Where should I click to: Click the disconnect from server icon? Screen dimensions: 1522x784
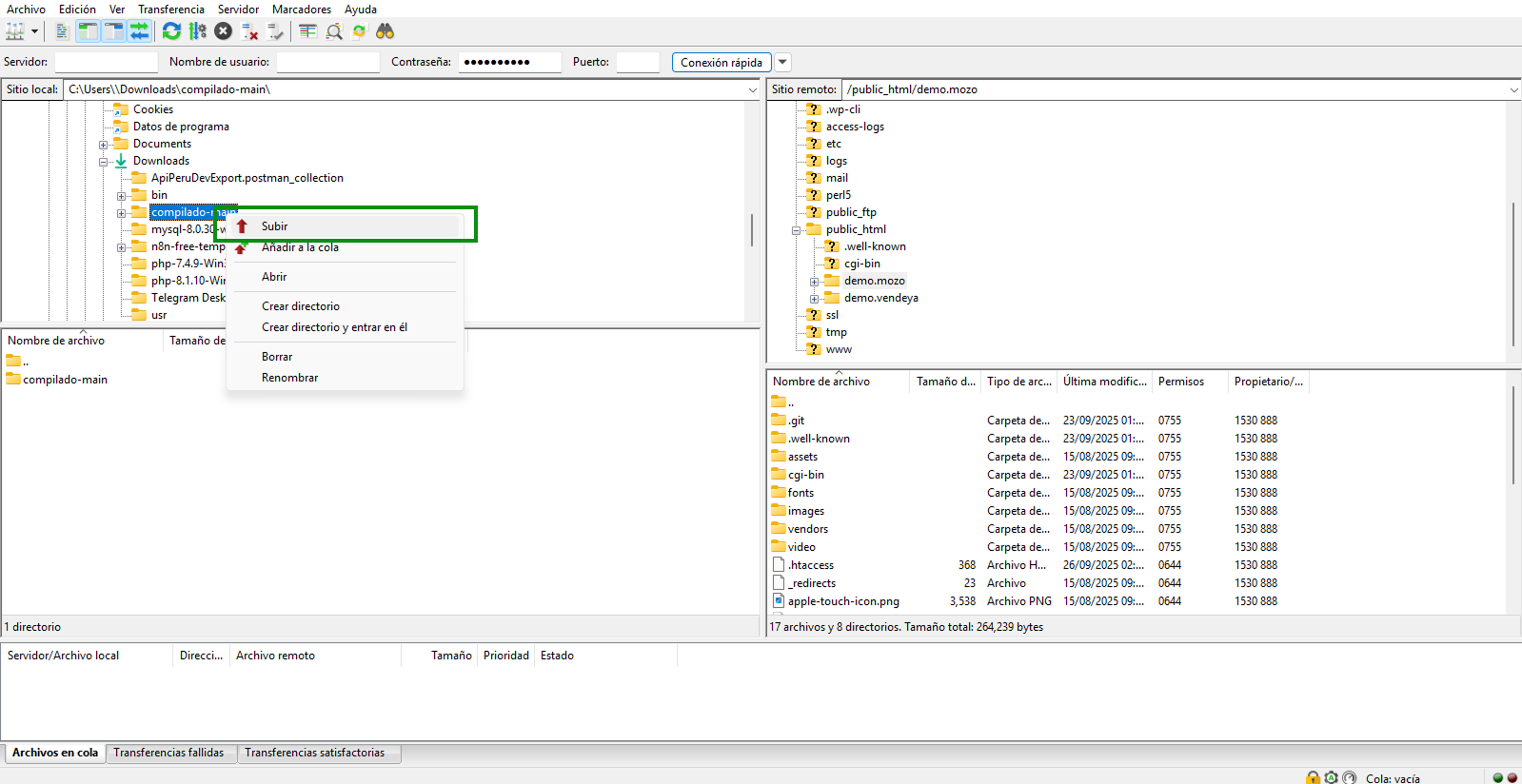[x=249, y=31]
